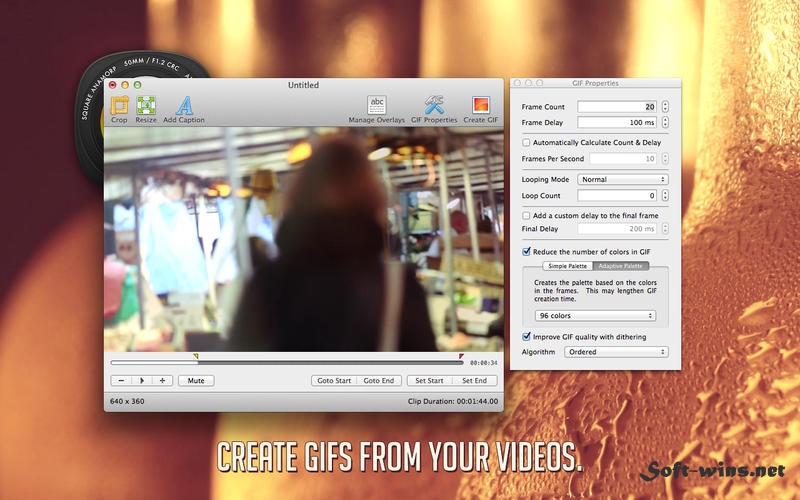Zoom the Untitled window with green button
The image size is (800, 500).
coord(137,85)
